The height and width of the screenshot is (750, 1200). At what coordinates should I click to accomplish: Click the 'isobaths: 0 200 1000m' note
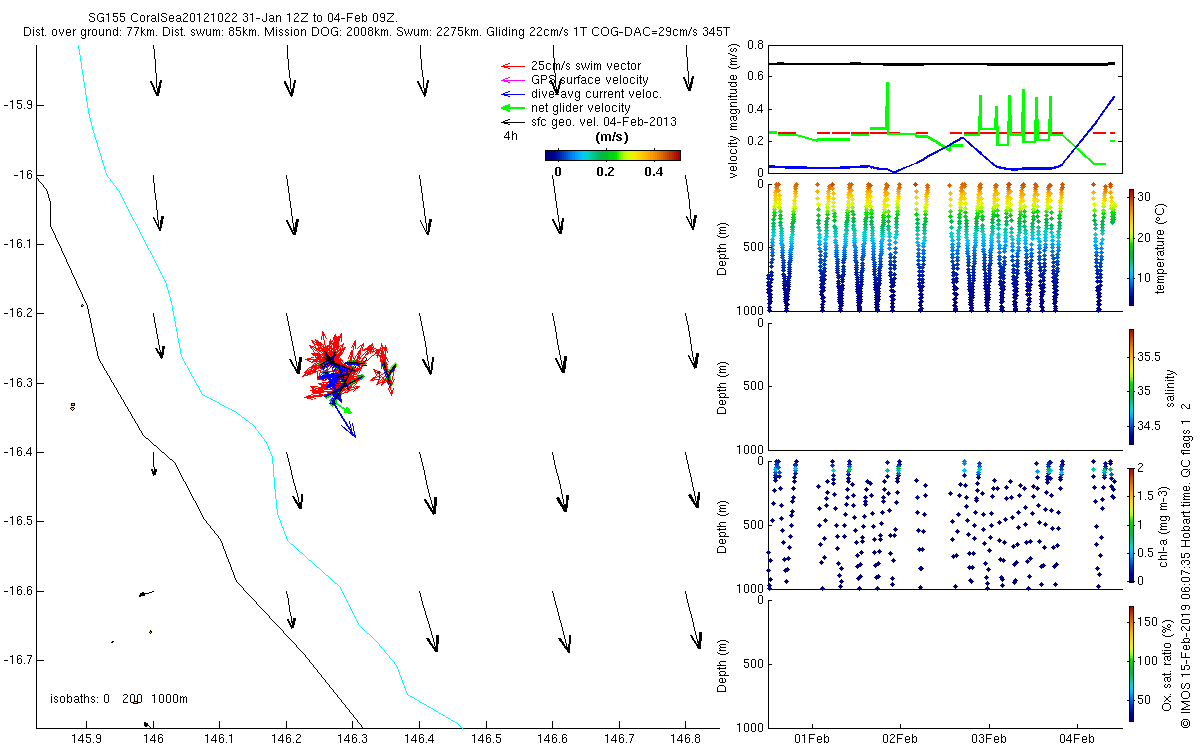119,698
